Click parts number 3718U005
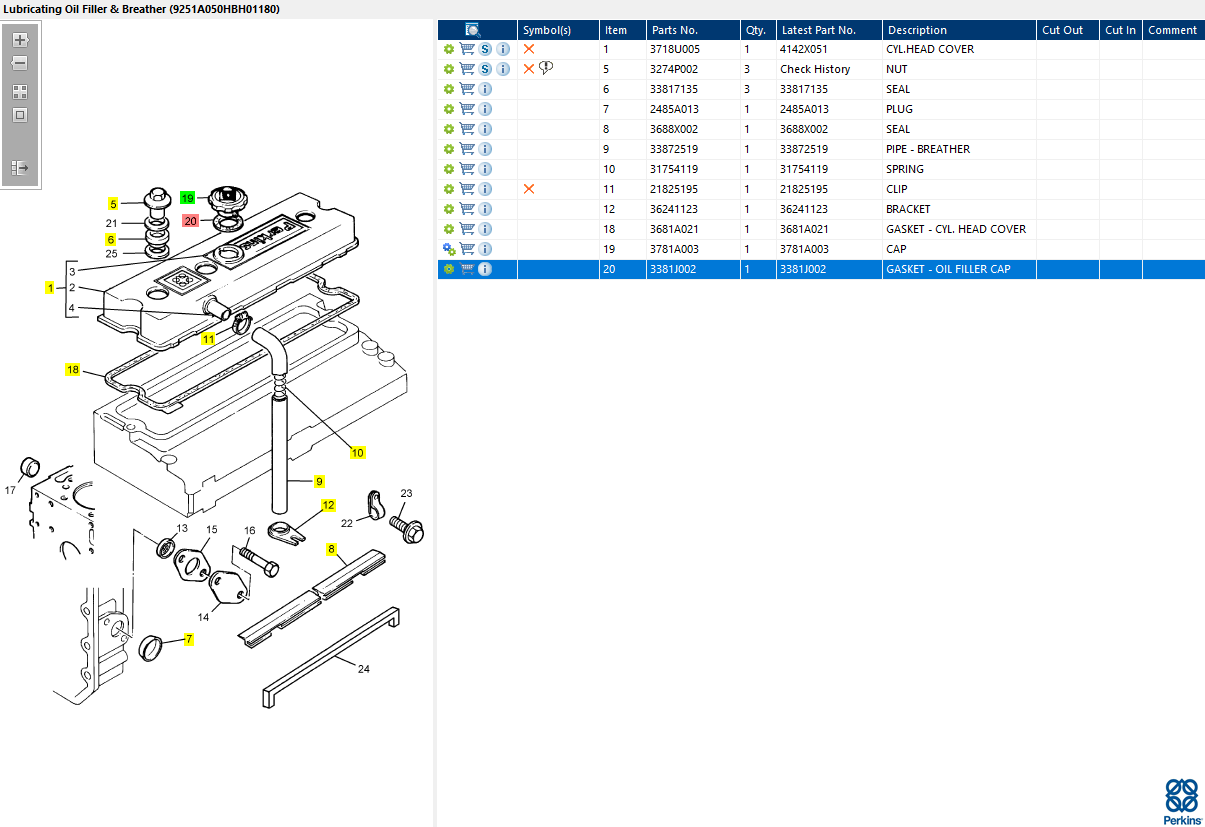This screenshot has width=1205, height=827. (675, 49)
